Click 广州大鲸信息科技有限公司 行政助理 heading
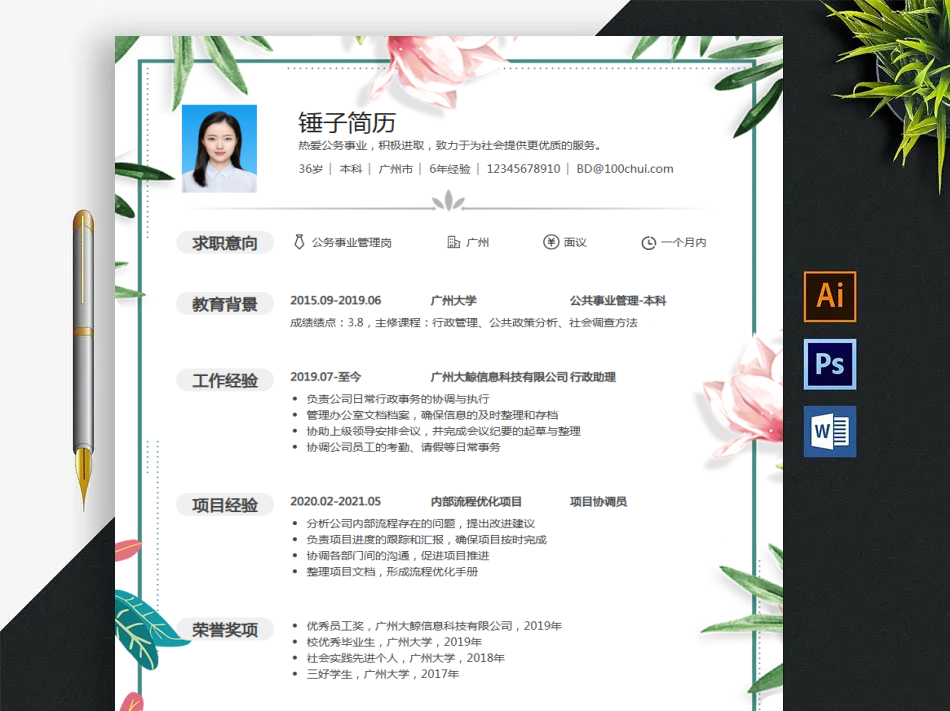 [x=523, y=377]
